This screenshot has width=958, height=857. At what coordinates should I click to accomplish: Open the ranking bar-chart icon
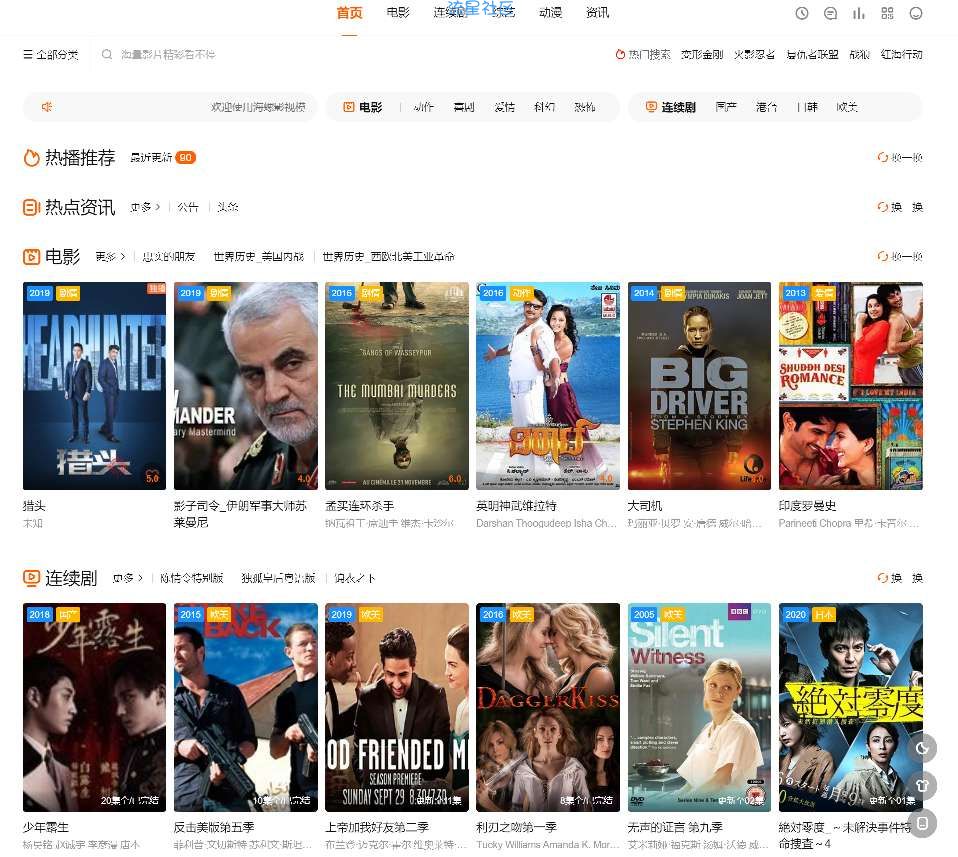(859, 13)
